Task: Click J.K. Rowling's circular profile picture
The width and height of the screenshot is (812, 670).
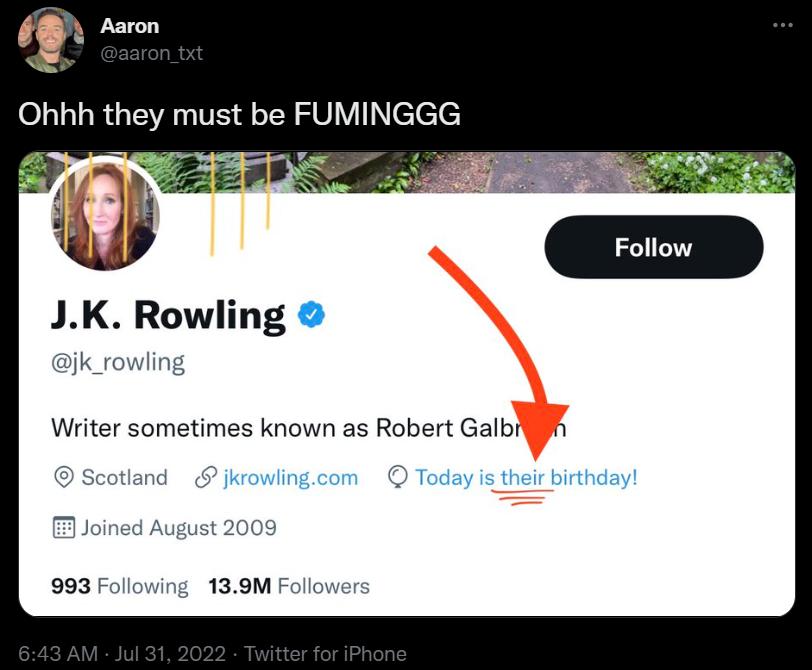Action: pos(107,221)
